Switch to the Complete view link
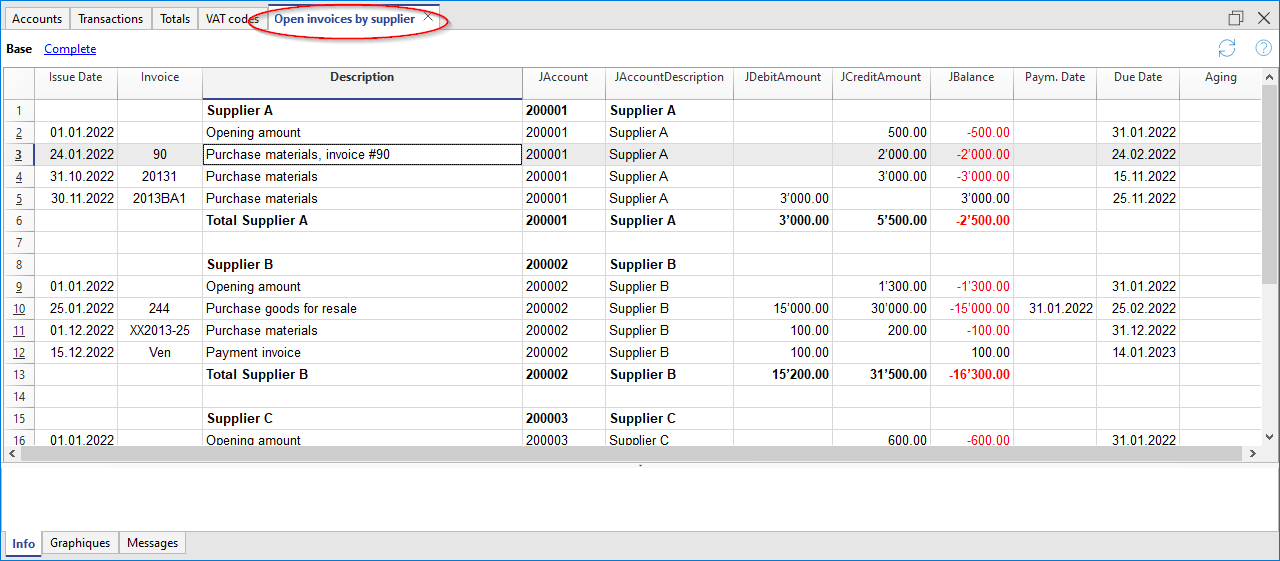The width and height of the screenshot is (1280, 561). point(70,49)
